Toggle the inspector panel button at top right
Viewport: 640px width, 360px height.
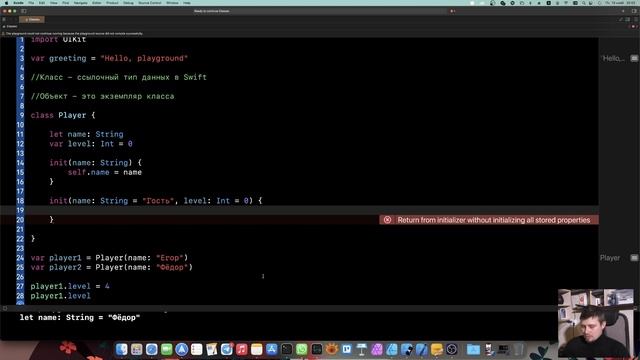coord(634,11)
